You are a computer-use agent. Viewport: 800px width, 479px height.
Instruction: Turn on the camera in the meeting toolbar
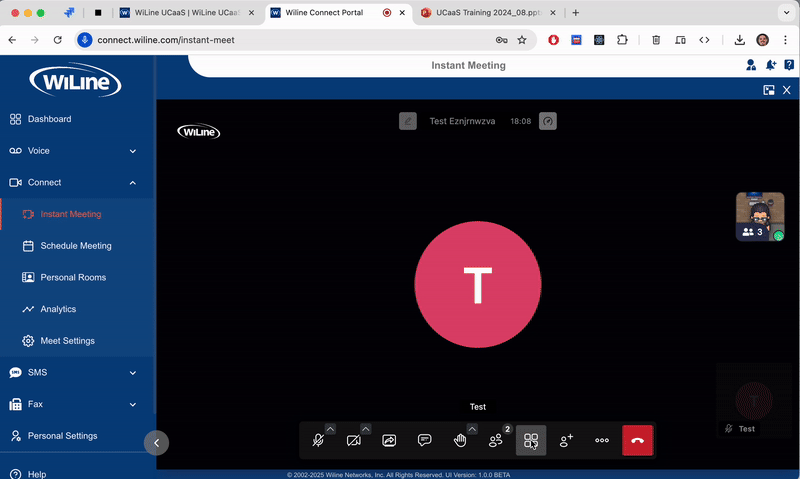click(x=353, y=440)
